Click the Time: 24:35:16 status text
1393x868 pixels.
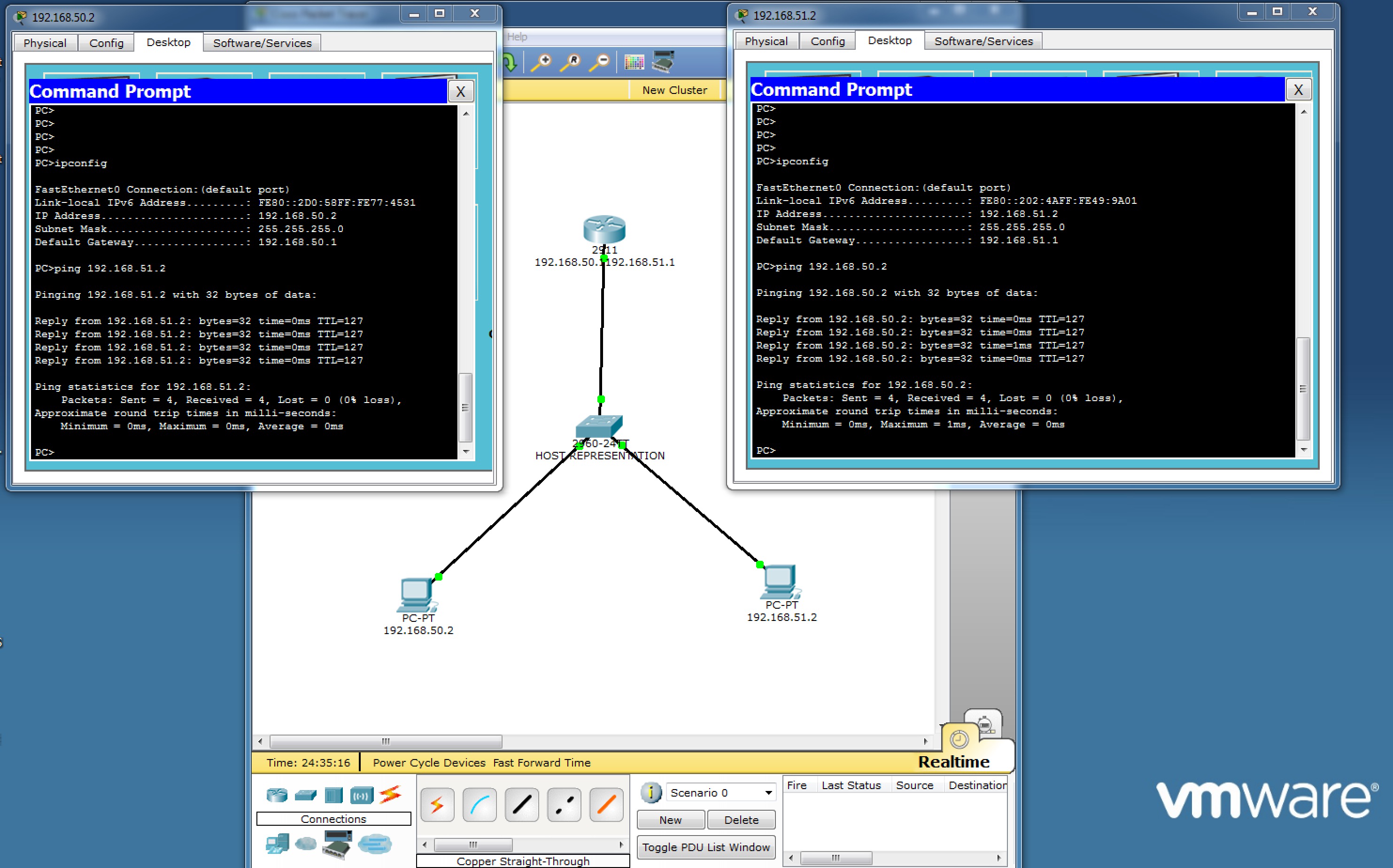[x=308, y=762]
